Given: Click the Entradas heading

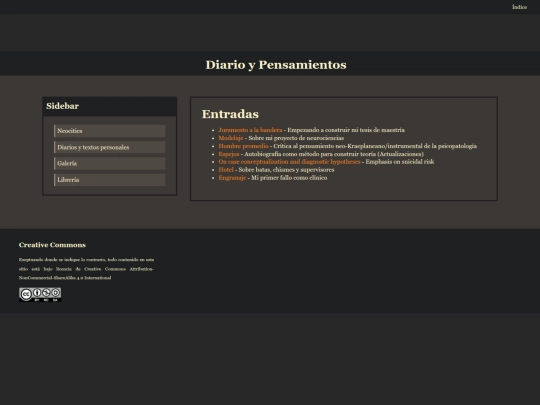Looking at the screenshot, I should coord(230,114).
